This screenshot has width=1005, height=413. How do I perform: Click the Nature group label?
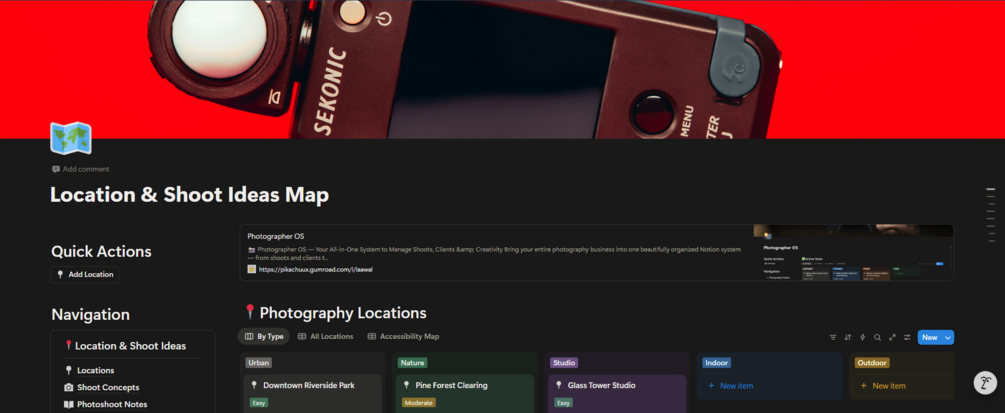412,363
